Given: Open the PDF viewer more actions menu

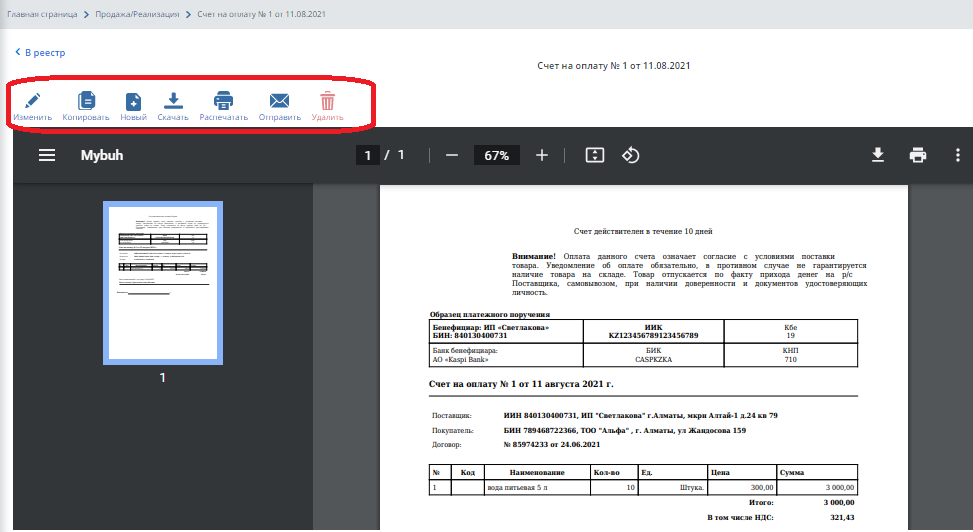Looking at the screenshot, I should click(957, 155).
